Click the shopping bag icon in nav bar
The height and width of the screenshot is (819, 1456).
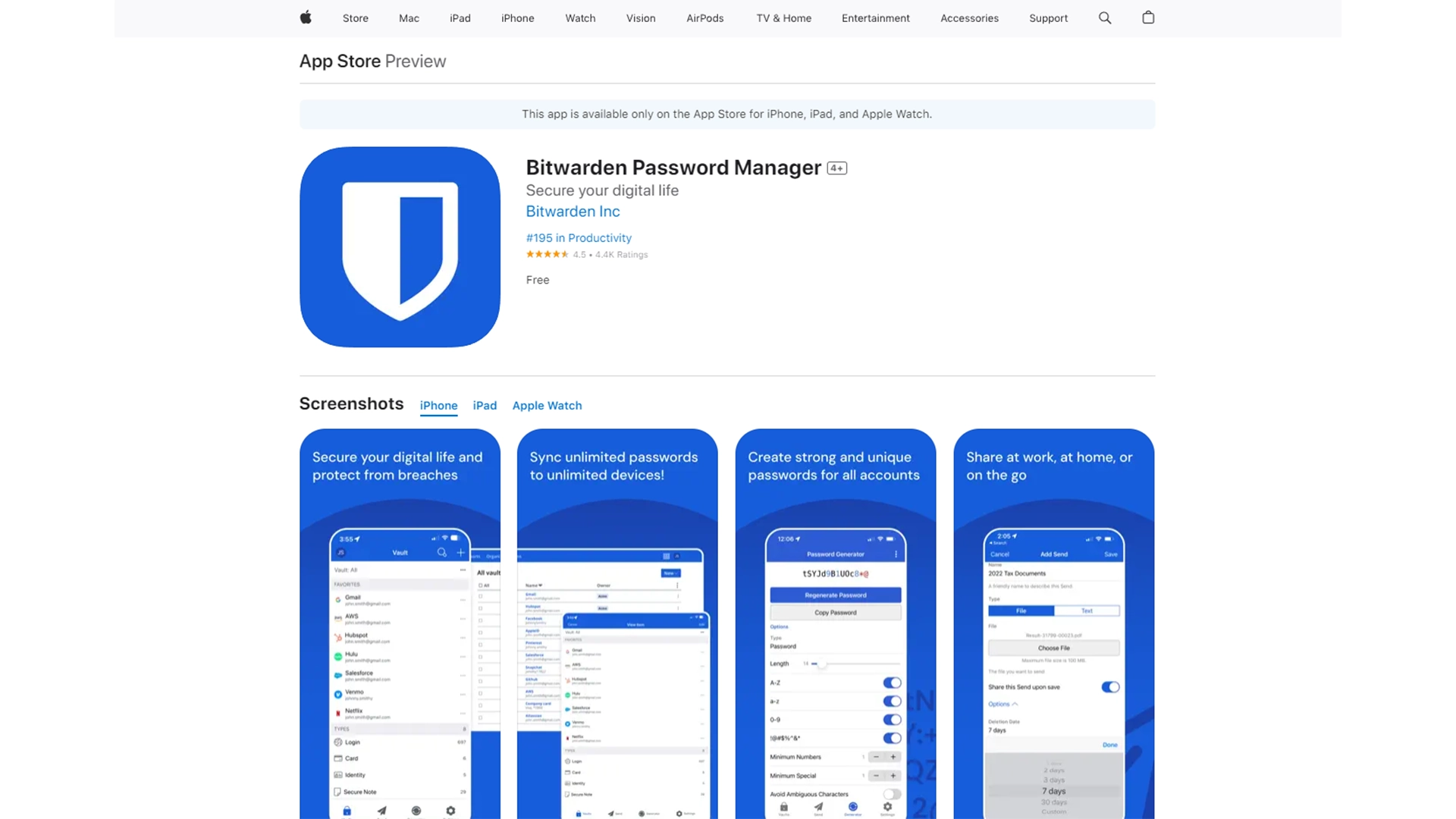[x=1148, y=18]
